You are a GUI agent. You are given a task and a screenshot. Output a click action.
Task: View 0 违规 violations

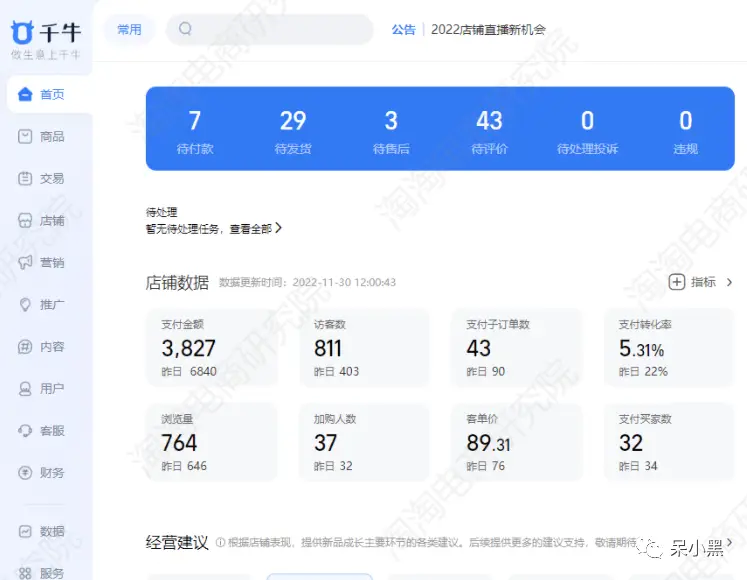tap(686, 131)
